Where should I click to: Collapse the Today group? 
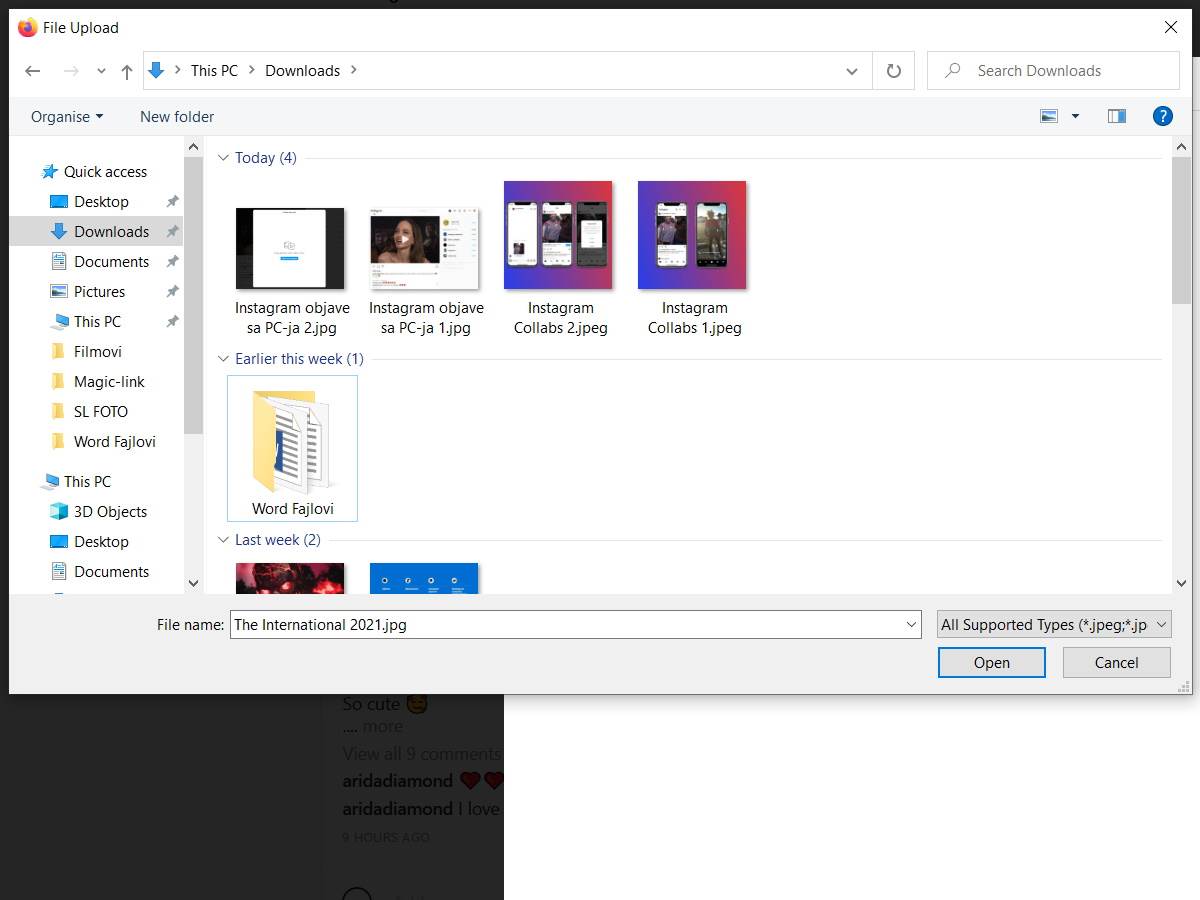click(222, 157)
